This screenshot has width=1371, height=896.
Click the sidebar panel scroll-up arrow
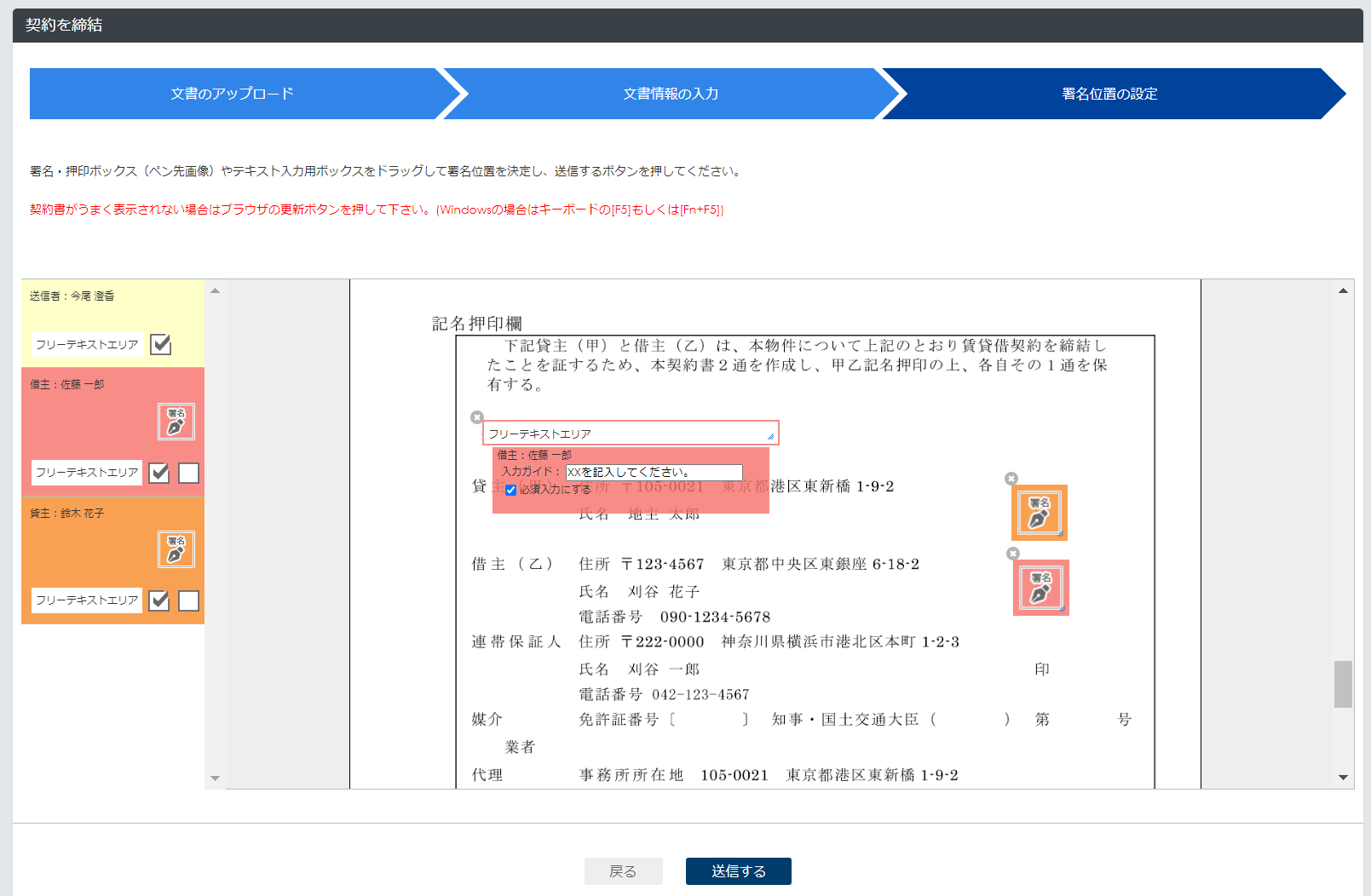215,291
